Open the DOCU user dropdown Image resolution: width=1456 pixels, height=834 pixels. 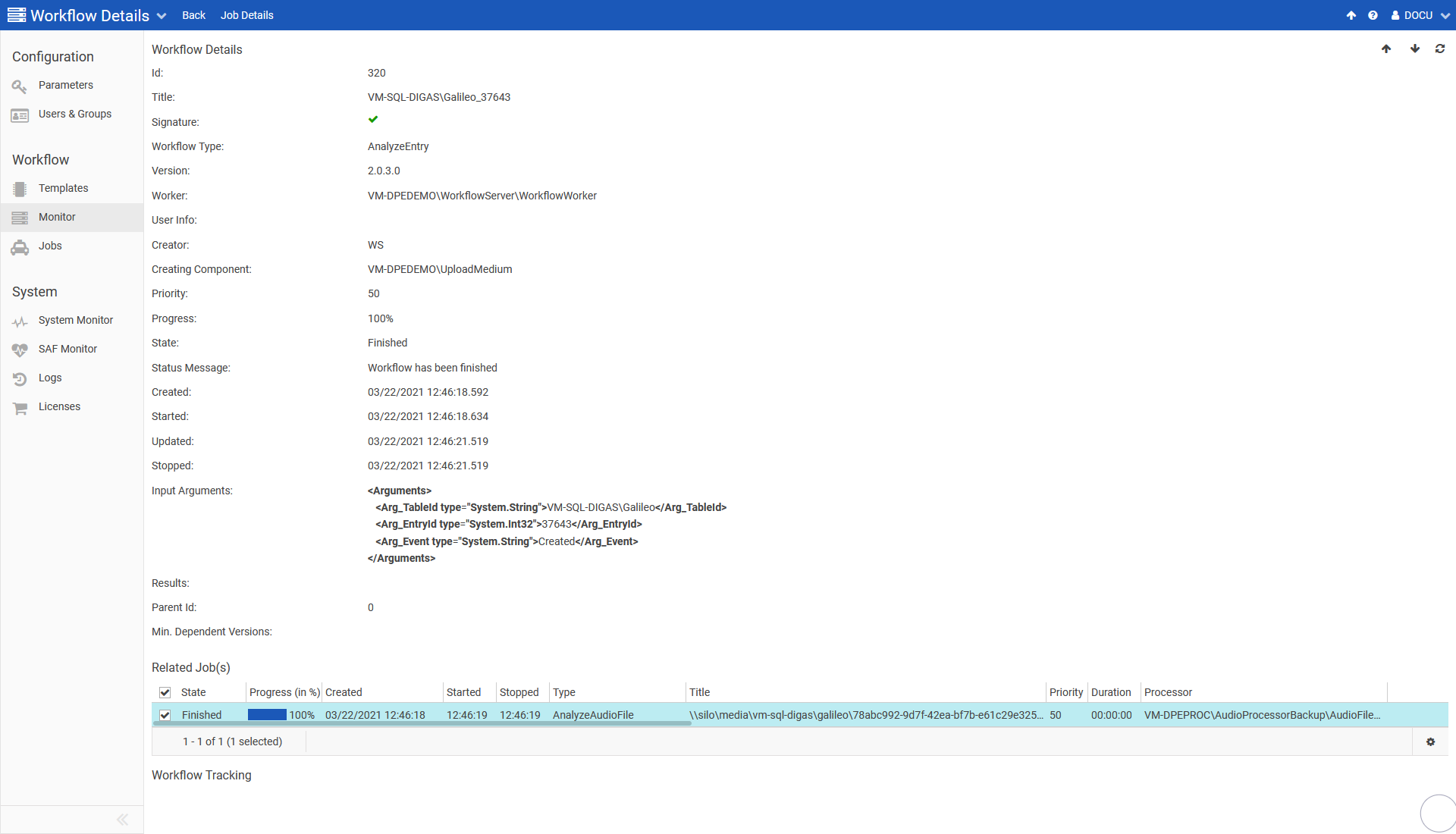point(1420,15)
